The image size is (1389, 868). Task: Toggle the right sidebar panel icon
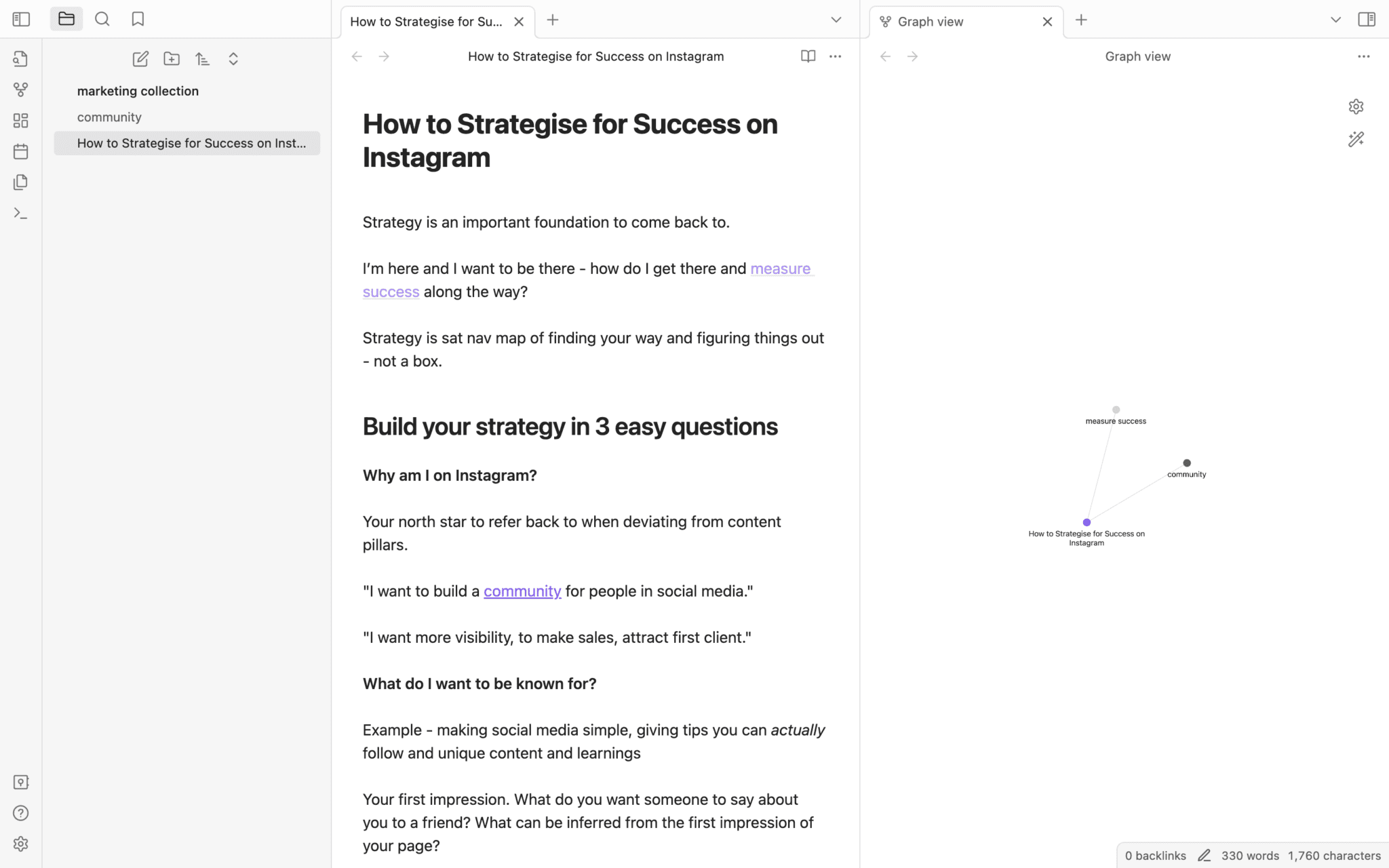click(1367, 19)
